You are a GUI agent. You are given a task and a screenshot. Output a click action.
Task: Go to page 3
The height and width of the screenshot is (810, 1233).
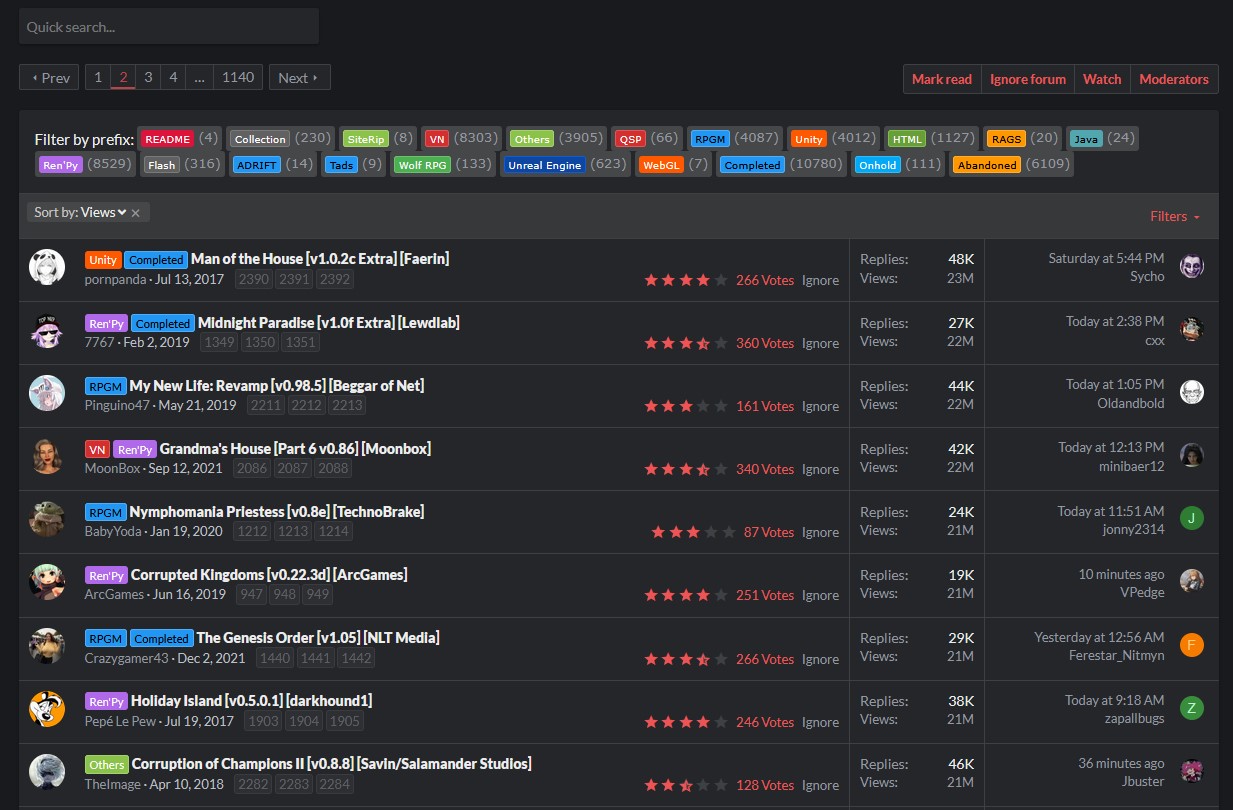click(148, 77)
